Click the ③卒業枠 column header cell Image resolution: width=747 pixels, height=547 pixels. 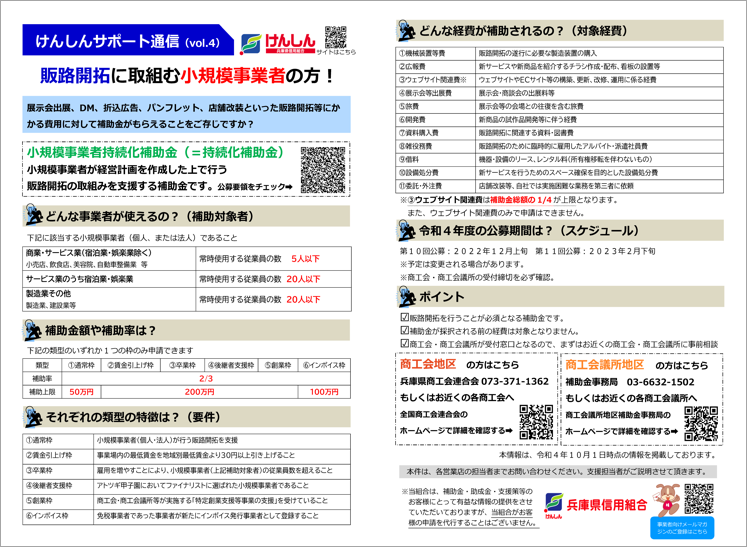pos(182,365)
